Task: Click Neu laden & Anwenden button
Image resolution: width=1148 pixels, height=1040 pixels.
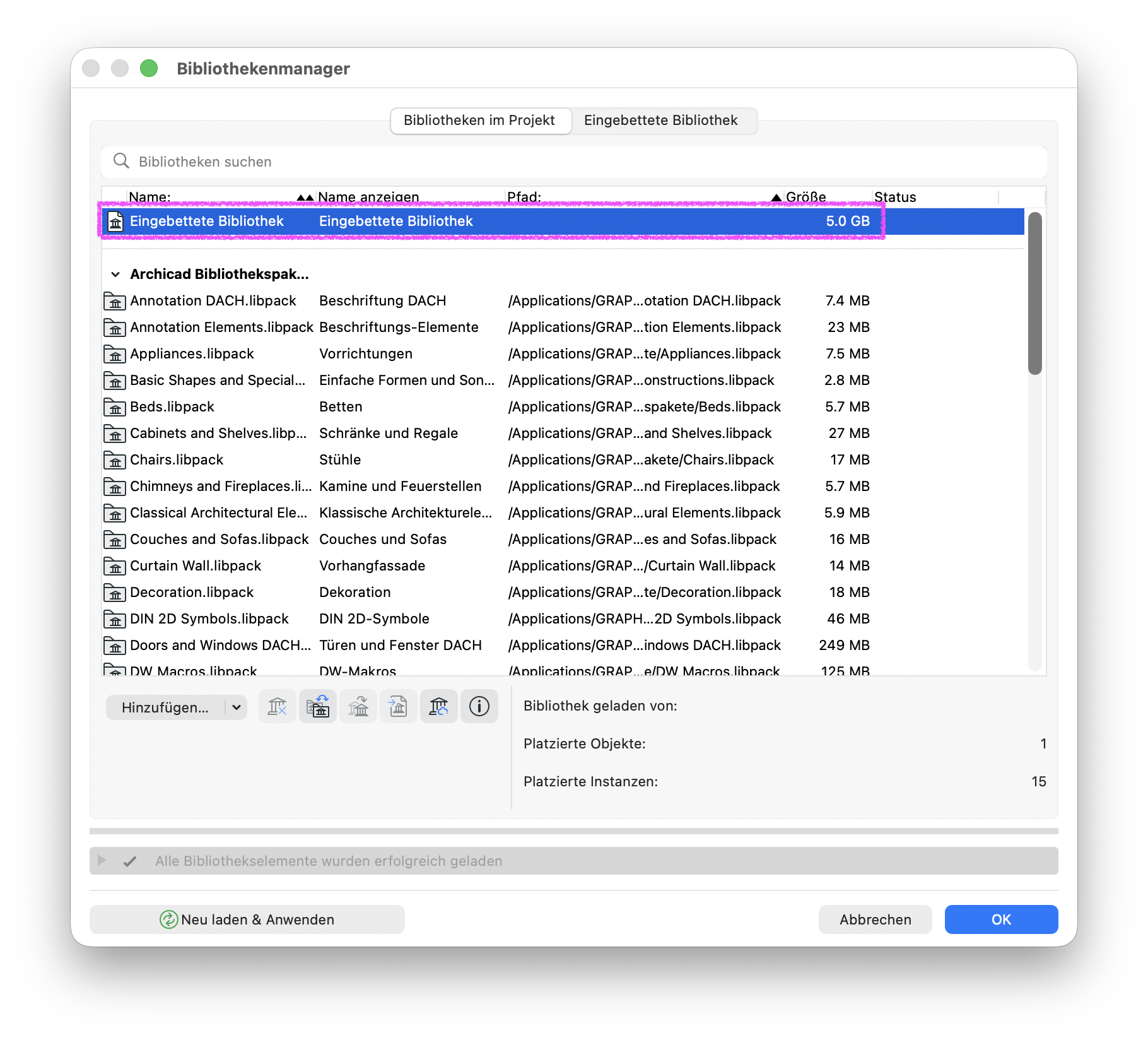Action: [x=247, y=919]
